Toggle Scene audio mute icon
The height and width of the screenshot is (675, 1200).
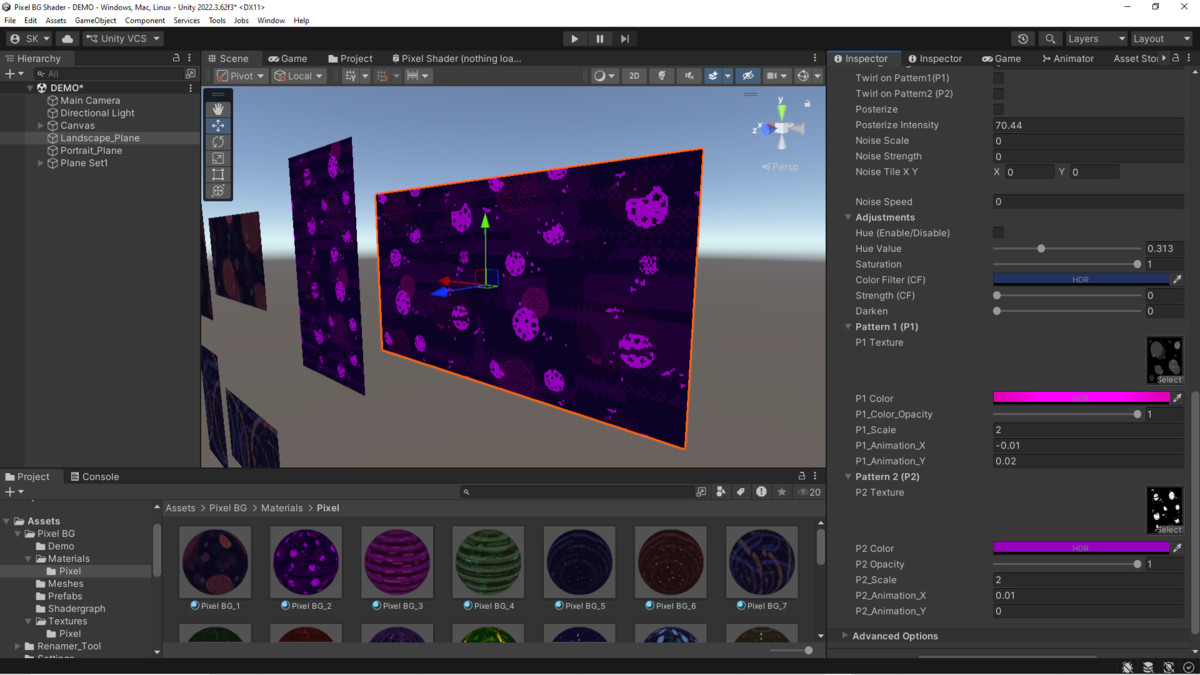pyautogui.click(x=689, y=76)
